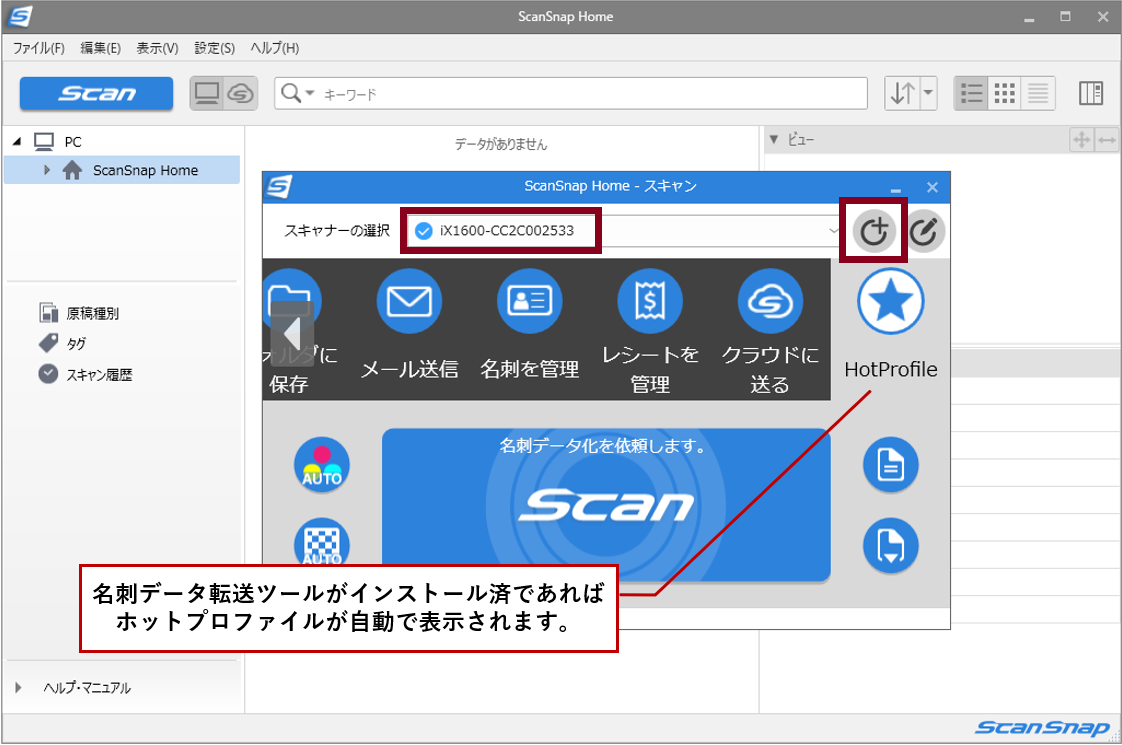Click the add new profile icon
The width and height of the screenshot is (1122, 745).
[873, 231]
